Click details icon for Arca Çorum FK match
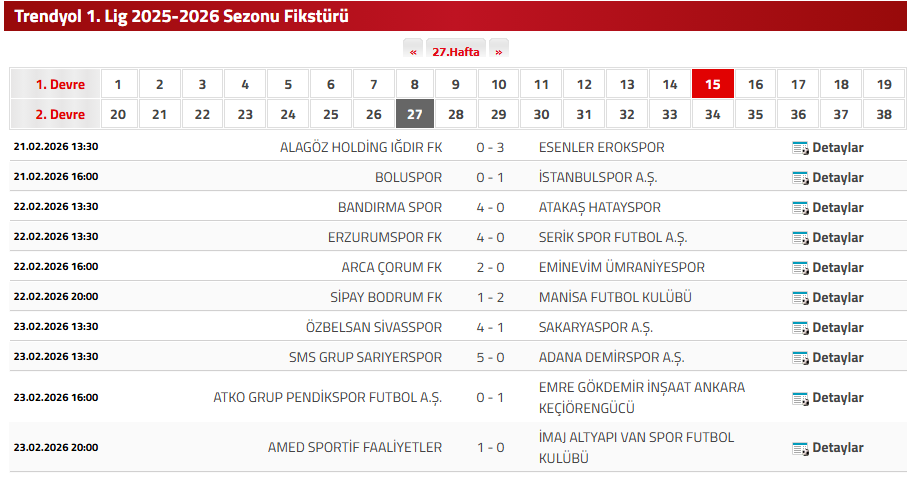This screenshot has height=480, width=909. pyautogui.click(x=800, y=268)
